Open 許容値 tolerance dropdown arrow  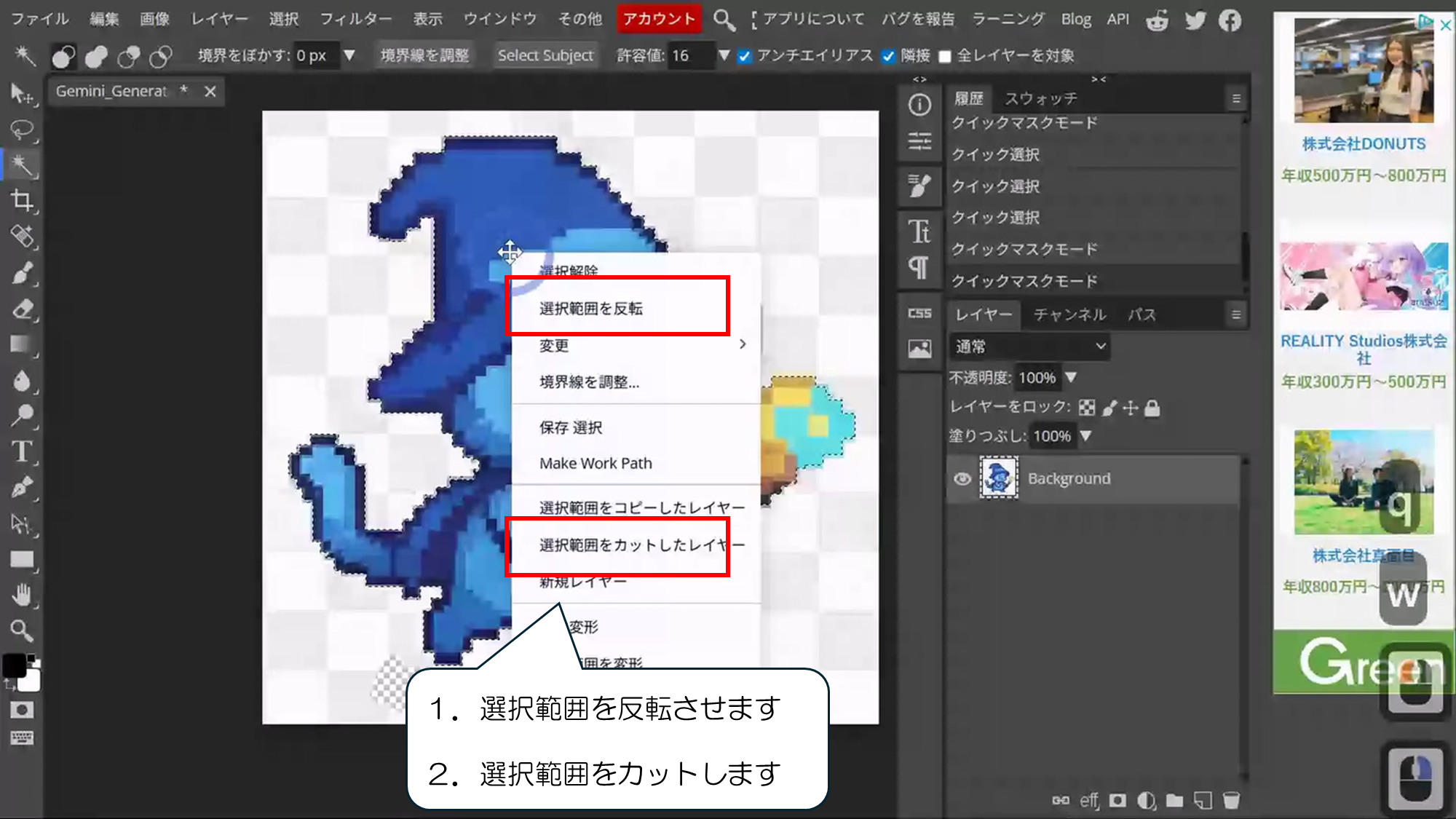click(724, 55)
